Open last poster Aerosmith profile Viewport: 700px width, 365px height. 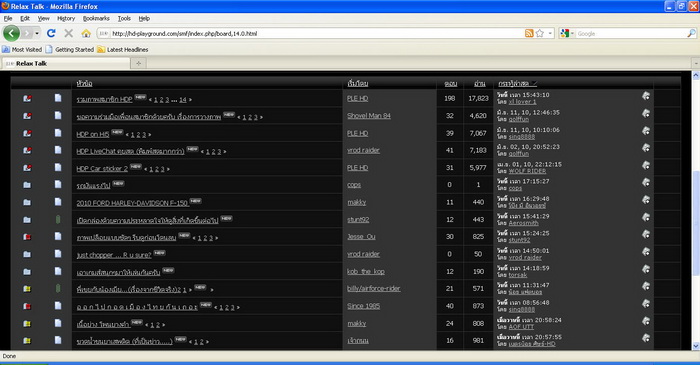tap(523, 223)
